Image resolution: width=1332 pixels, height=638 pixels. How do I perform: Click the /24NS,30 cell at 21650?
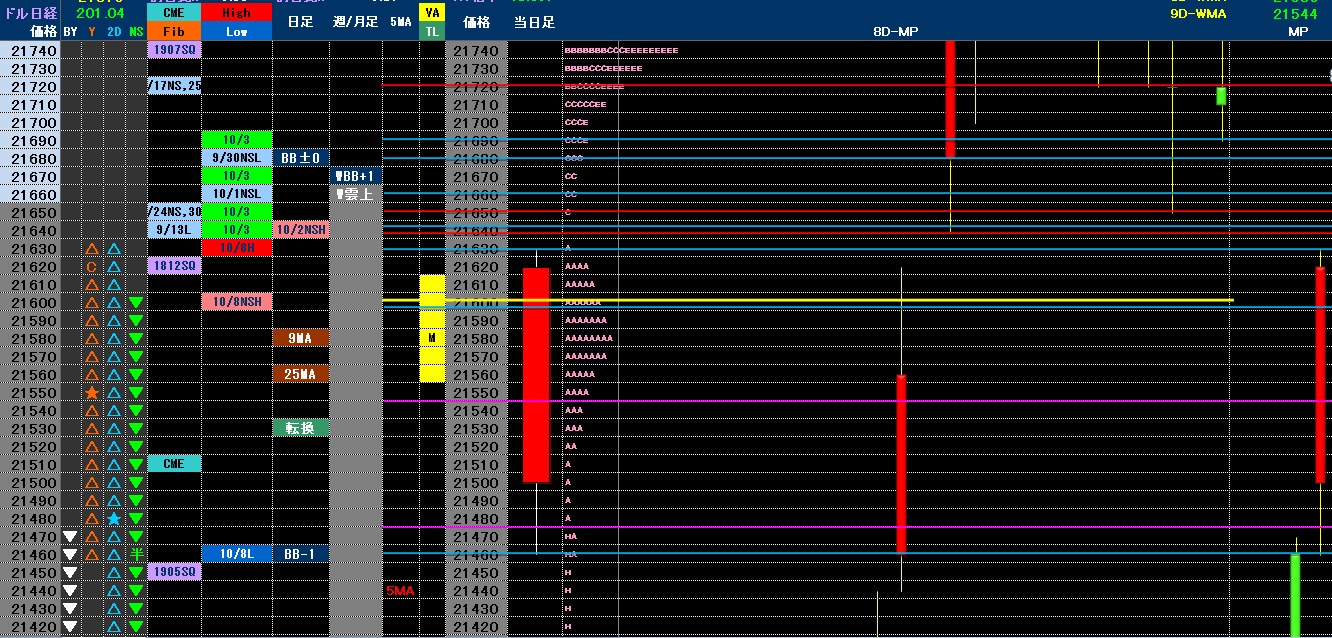click(174, 212)
